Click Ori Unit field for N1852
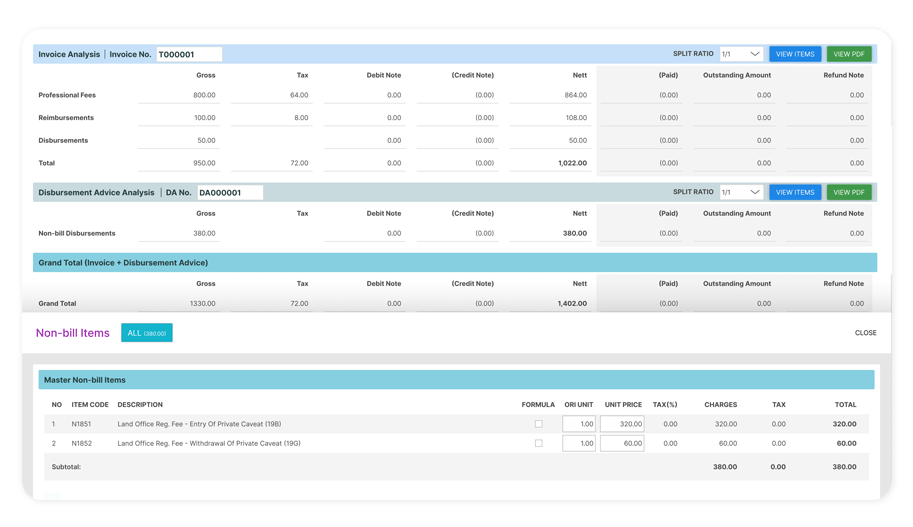The image size is (913, 527). (579, 443)
